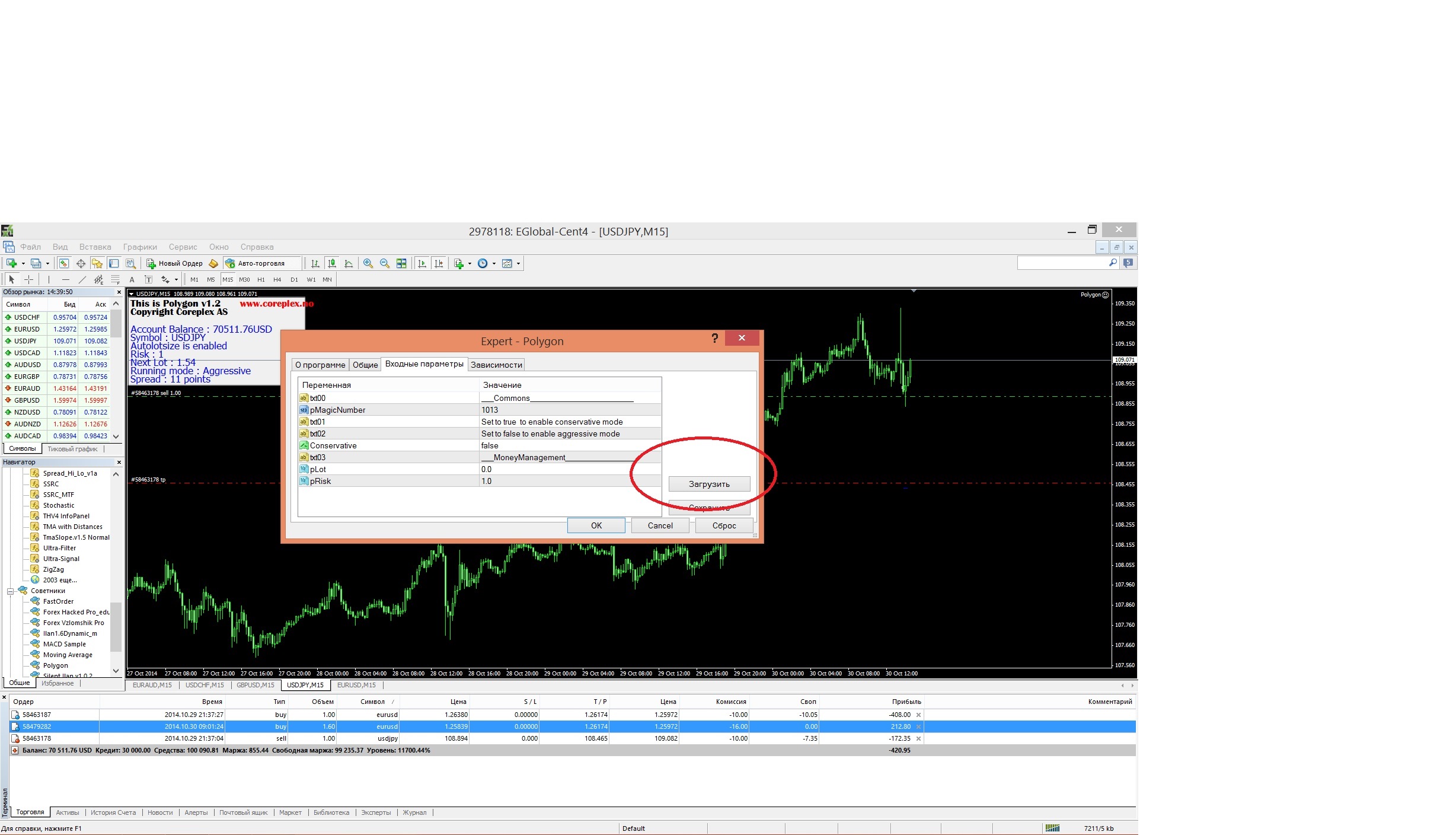
Task: Expand the profiles dropdown arrow
Action: click(47, 264)
